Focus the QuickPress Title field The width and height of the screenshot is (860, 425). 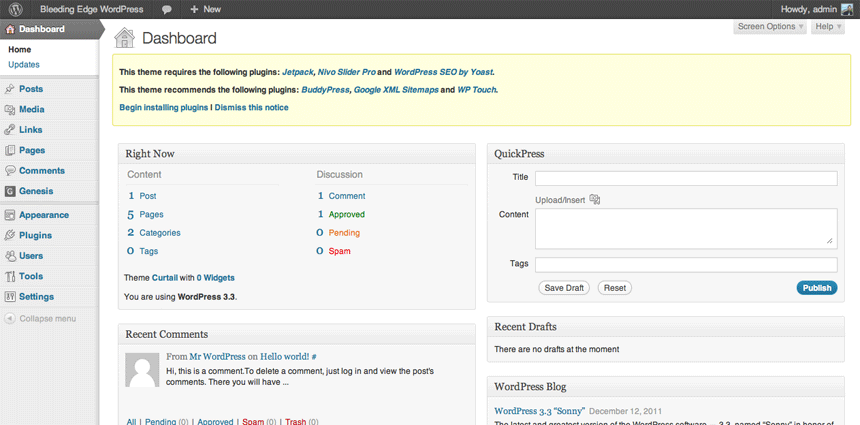[686, 178]
